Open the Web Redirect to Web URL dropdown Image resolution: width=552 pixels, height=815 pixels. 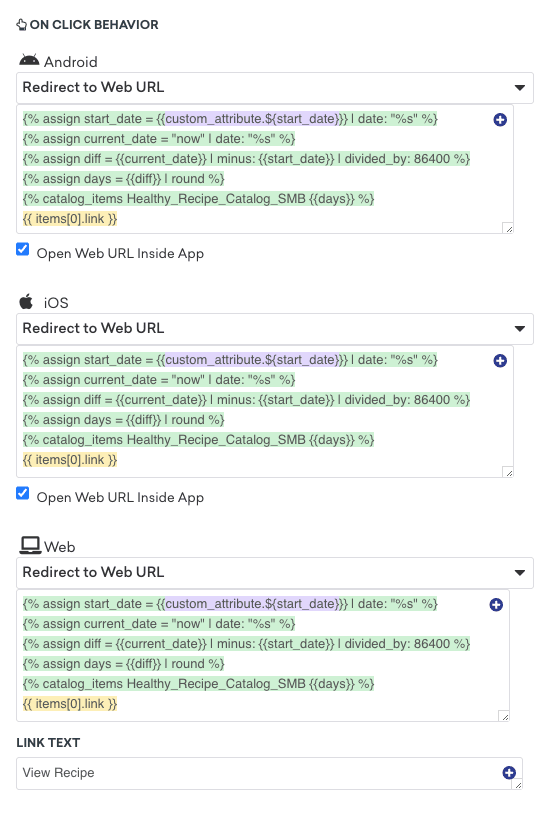275,573
